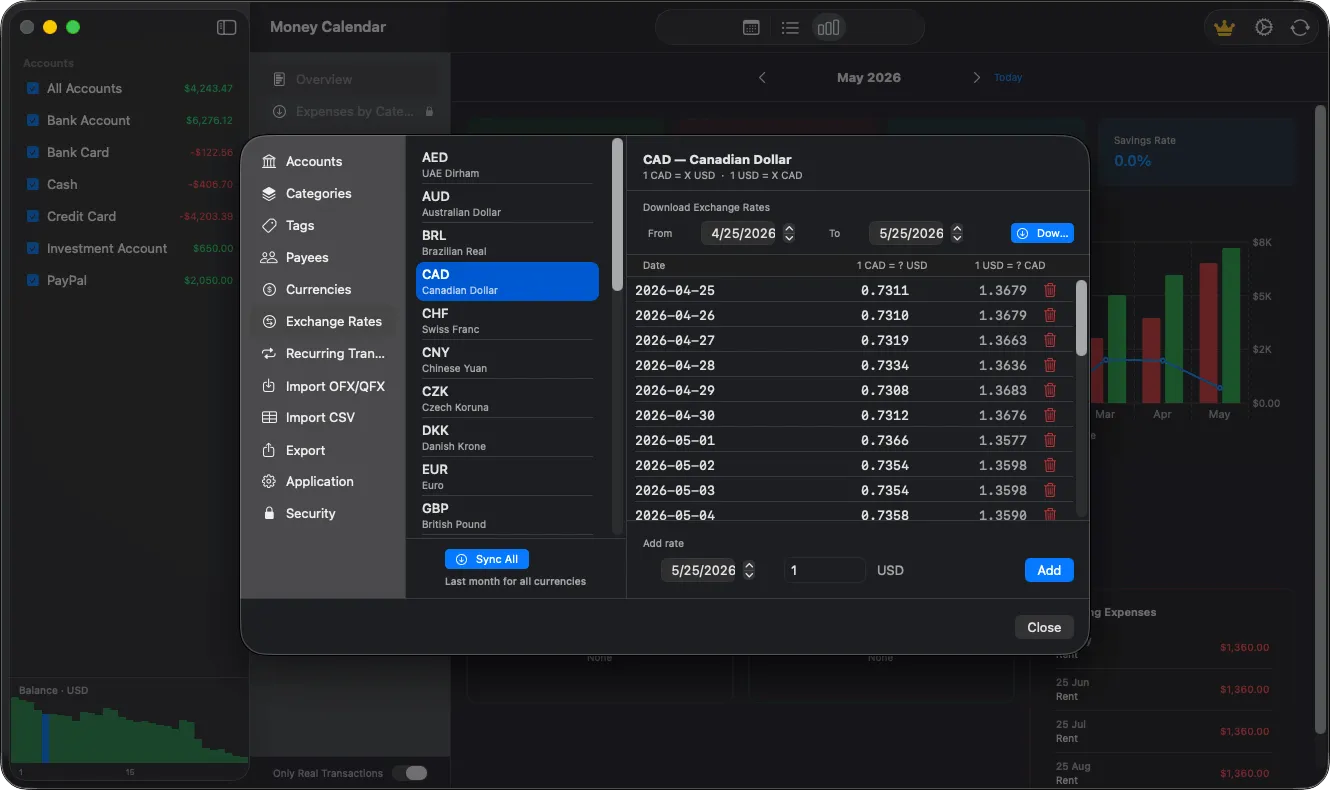Jump to Today link
The image size is (1330, 790).
(x=1008, y=77)
